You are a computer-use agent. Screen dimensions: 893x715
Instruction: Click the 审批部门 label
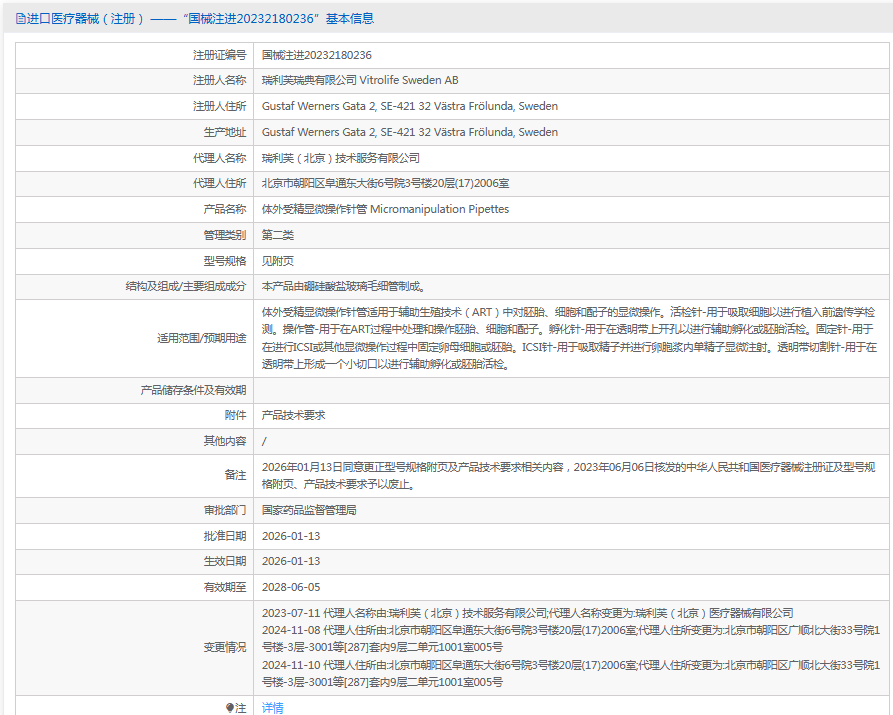tap(225, 510)
